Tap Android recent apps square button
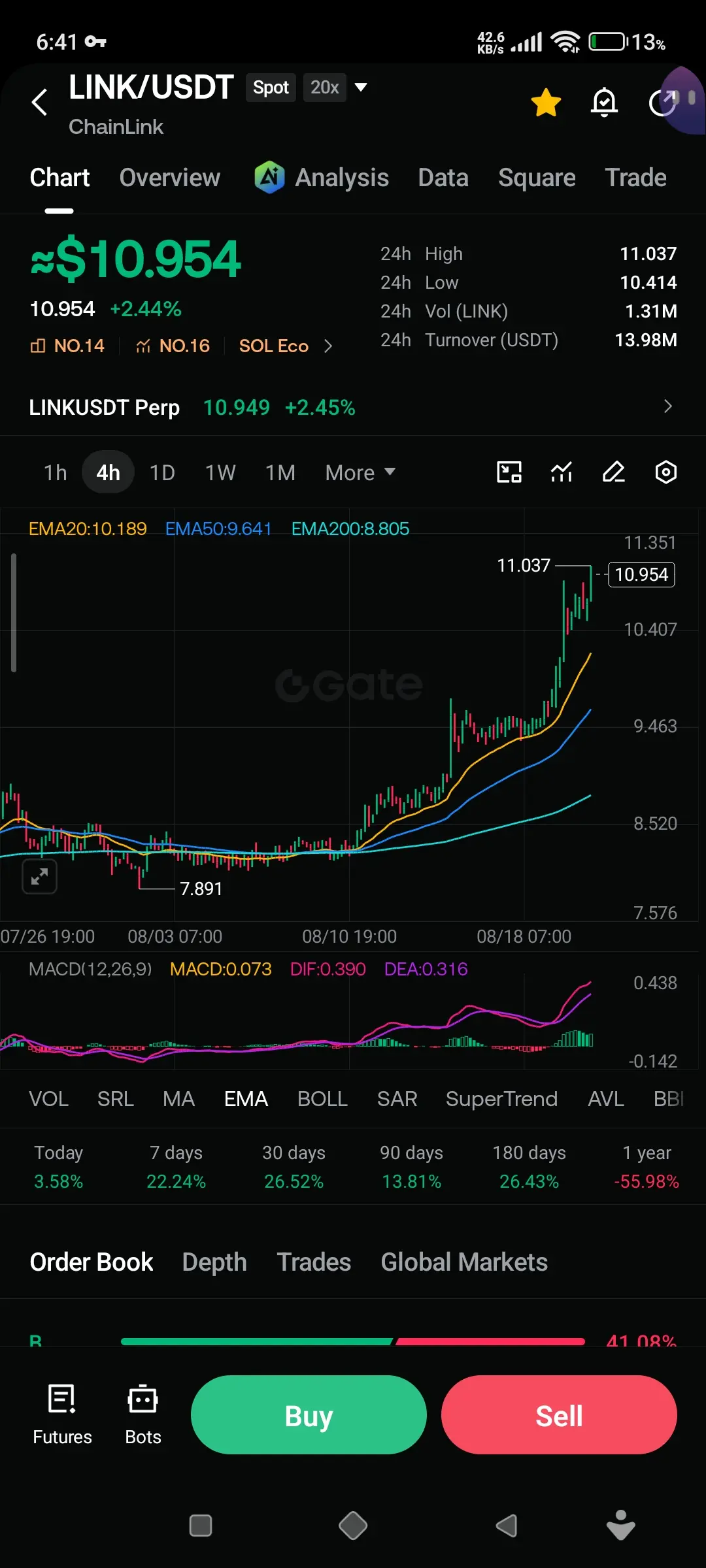Screen dimensions: 706x1568 pos(200,1526)
